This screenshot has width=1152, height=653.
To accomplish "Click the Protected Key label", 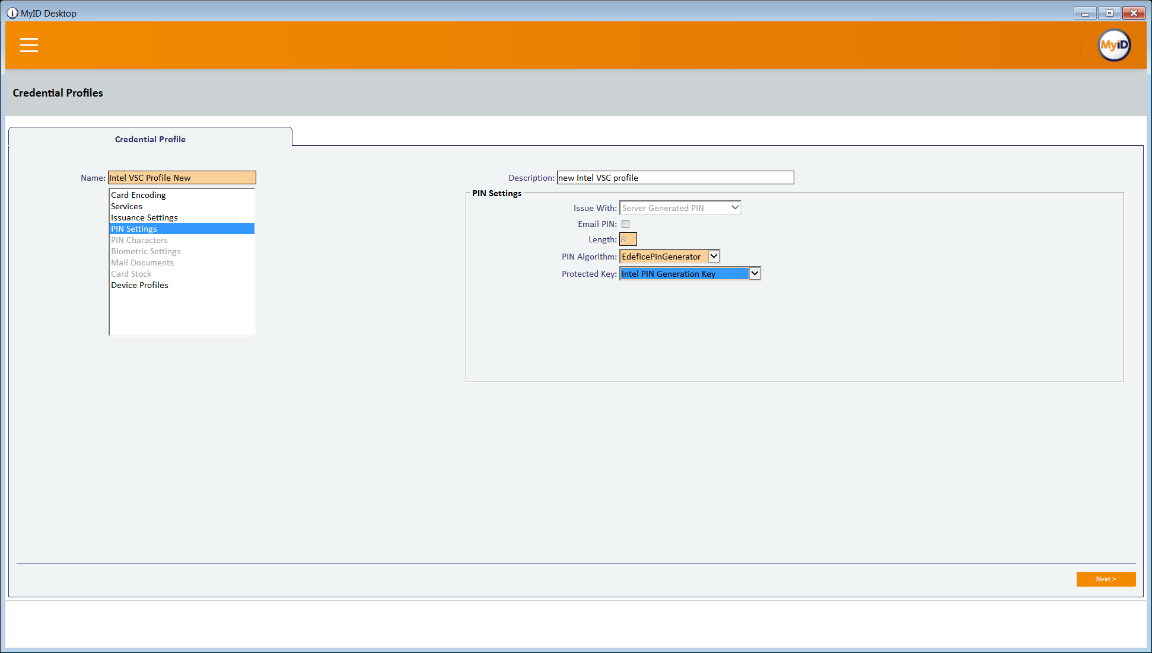I will click(x=589, y=274).
